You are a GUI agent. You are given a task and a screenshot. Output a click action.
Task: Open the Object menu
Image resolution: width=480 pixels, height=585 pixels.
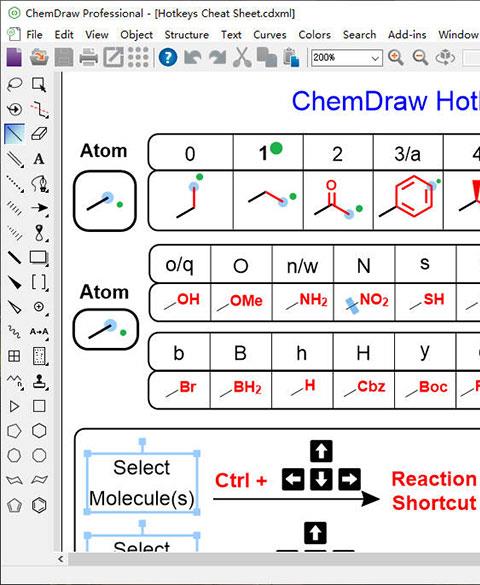pos(137,35)
